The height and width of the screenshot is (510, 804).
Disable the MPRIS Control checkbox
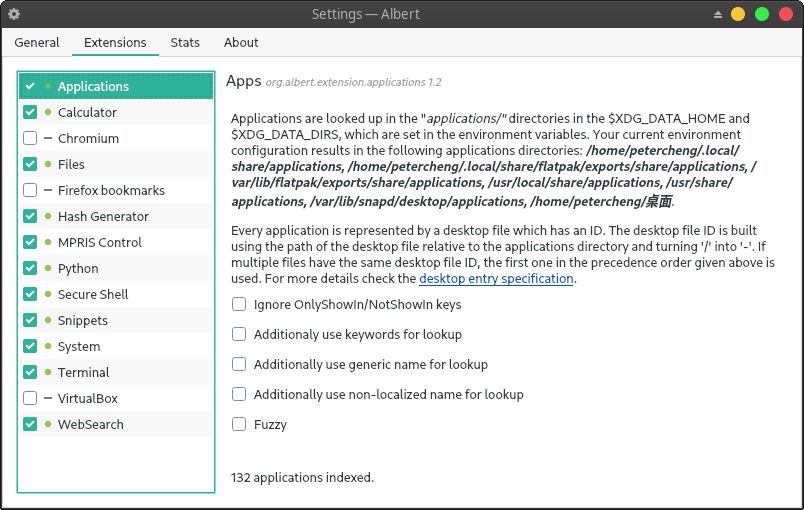[x=30, y=242]
